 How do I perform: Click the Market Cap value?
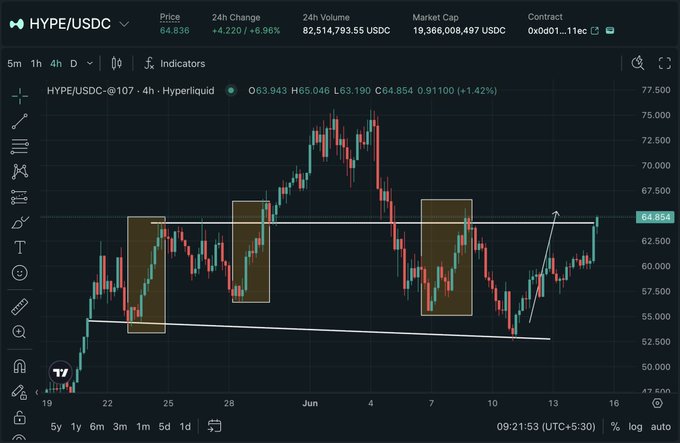click(459, 31)
